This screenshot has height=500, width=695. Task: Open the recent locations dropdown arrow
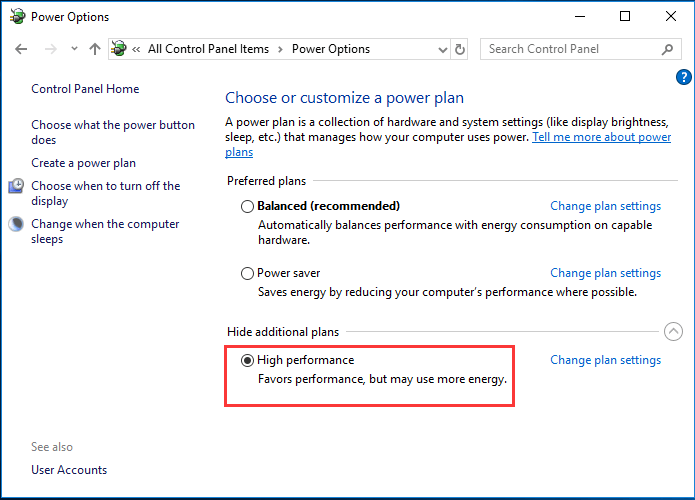point(74,49)
